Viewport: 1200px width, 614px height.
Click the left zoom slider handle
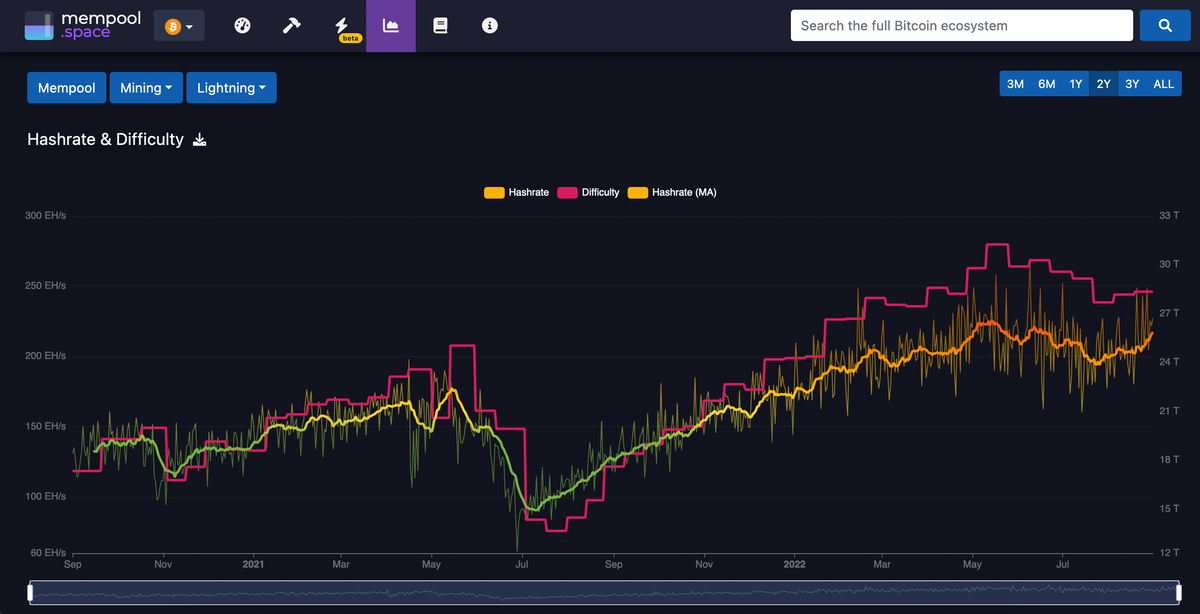(31, 593)
